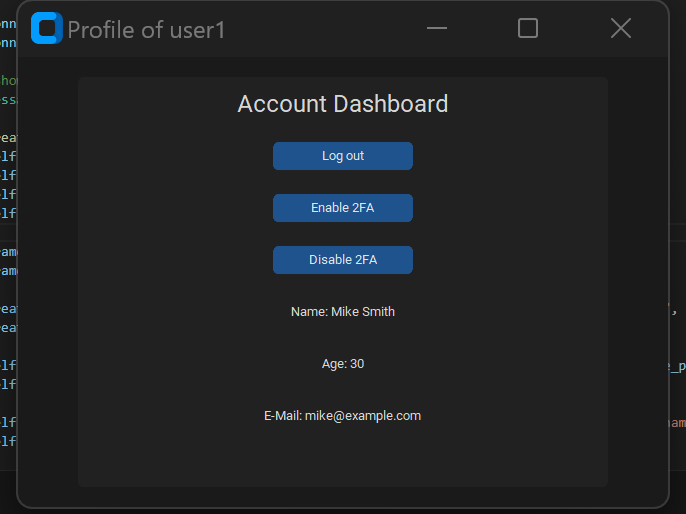Click the 'Age: 30' text
This screenshot has height=514, width=686.
pyautogui.click(x=343, y=364)
